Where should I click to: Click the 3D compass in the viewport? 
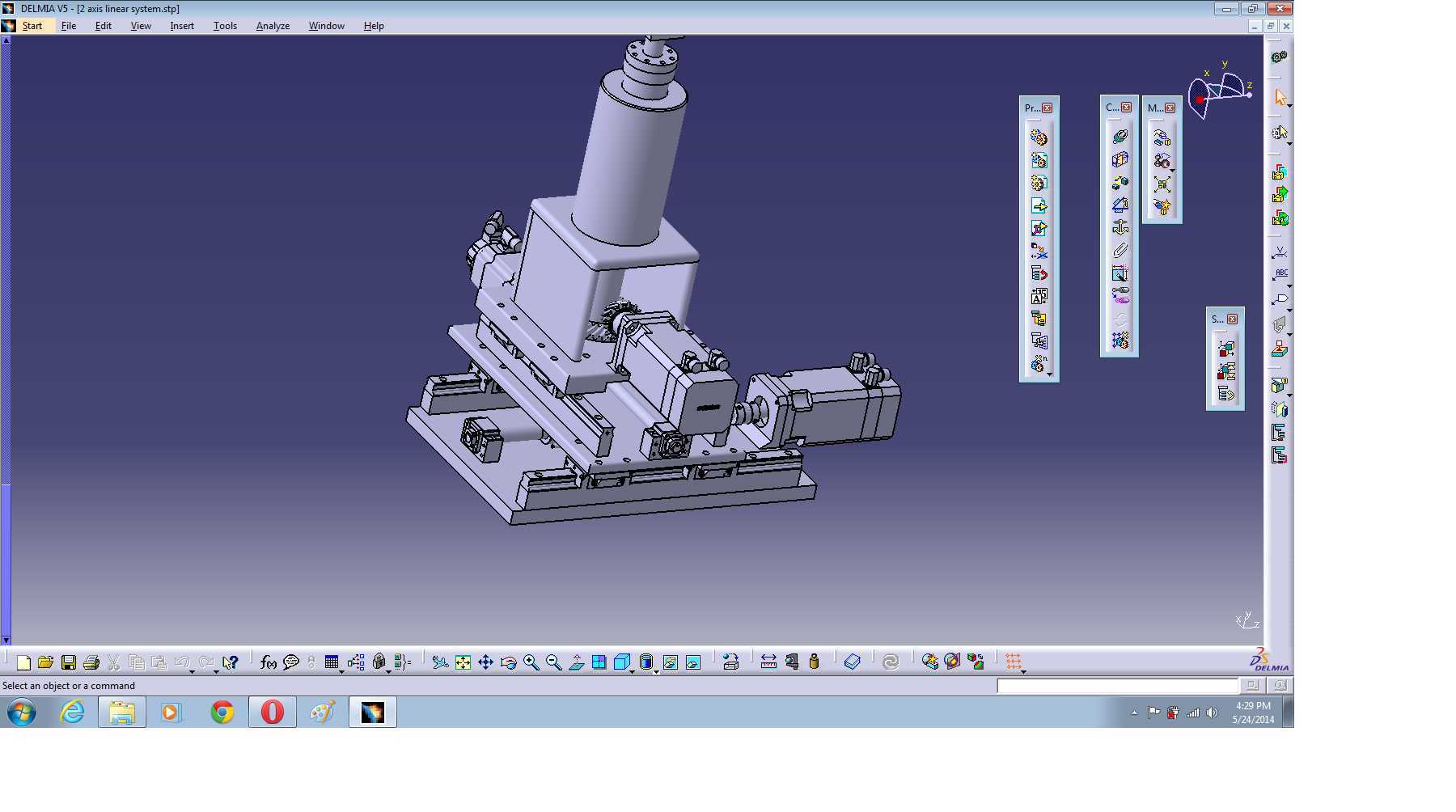(x=1220, y=91)
